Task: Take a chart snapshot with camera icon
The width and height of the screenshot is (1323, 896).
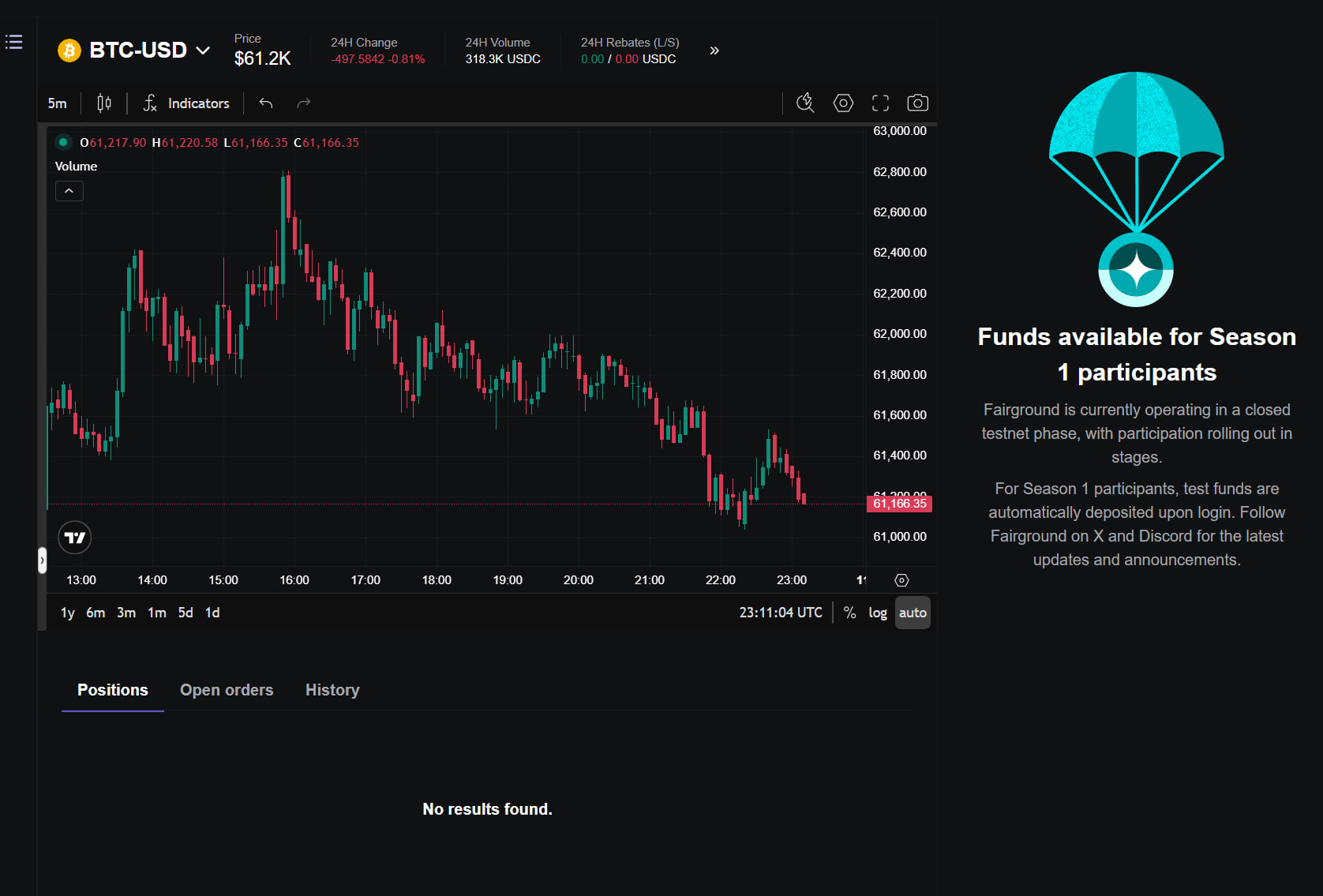Action: [917, 103]
